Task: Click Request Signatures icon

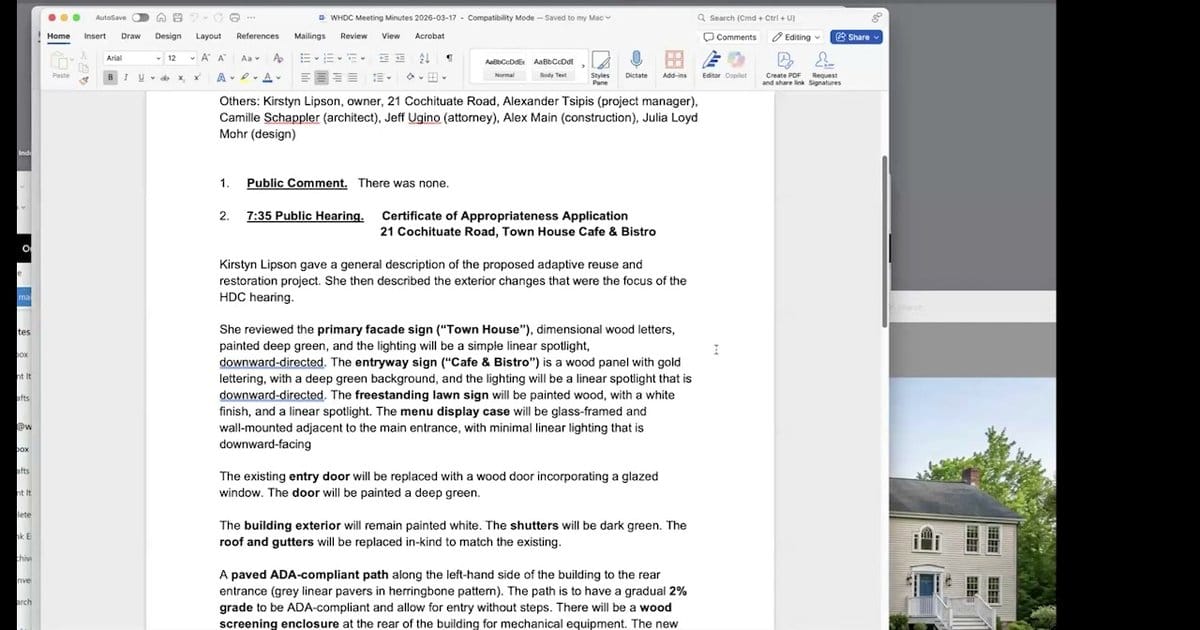Action: [825, 66]
